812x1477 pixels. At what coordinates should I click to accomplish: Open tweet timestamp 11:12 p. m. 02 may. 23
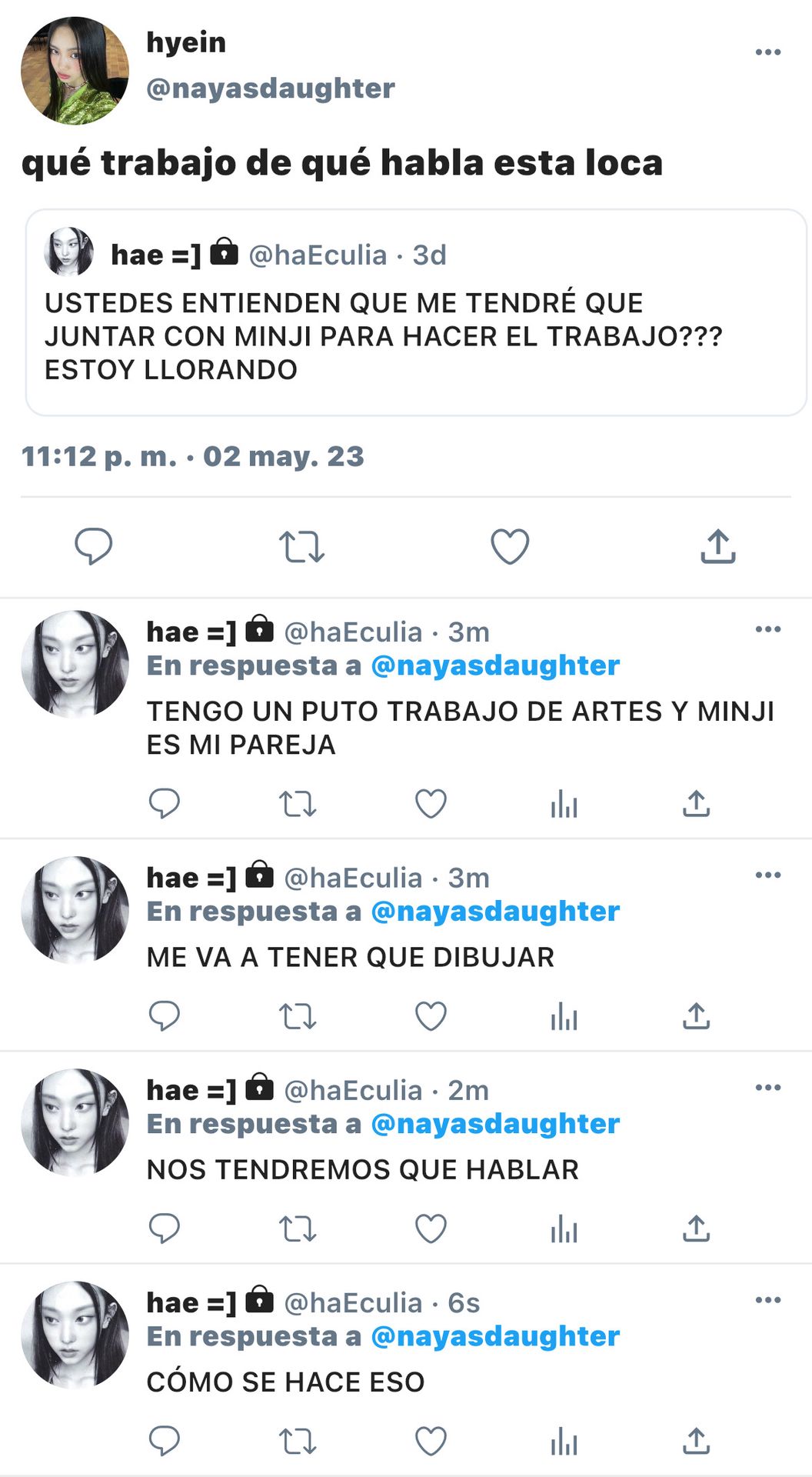point(192,456)
